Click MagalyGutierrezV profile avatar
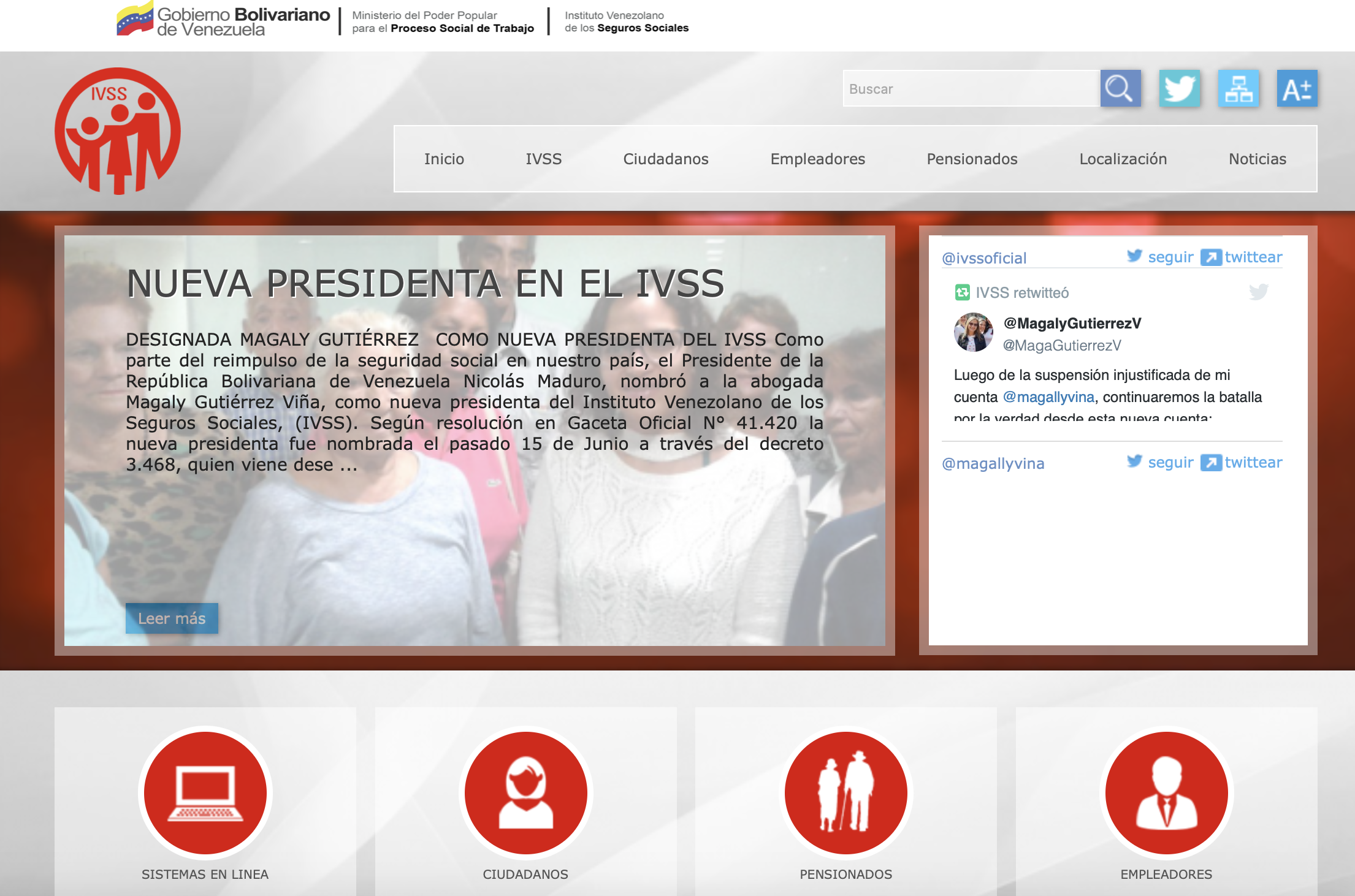 click(x=973, y=332)
